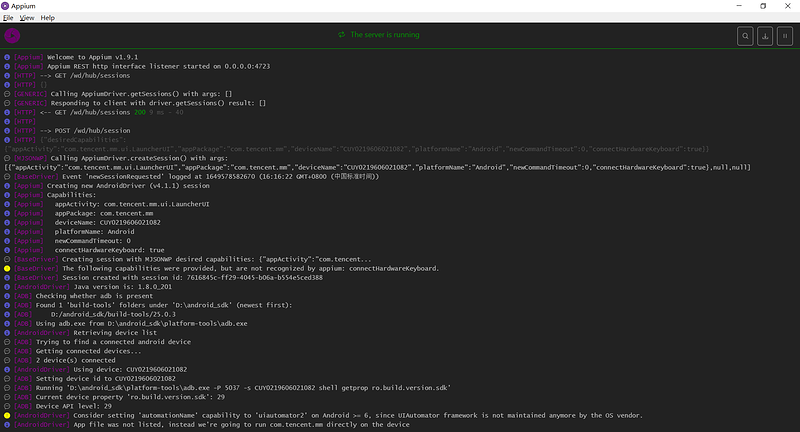
Task: Click log text 'Welcome to Appium v1.9.1'
Action: (92, 57)
